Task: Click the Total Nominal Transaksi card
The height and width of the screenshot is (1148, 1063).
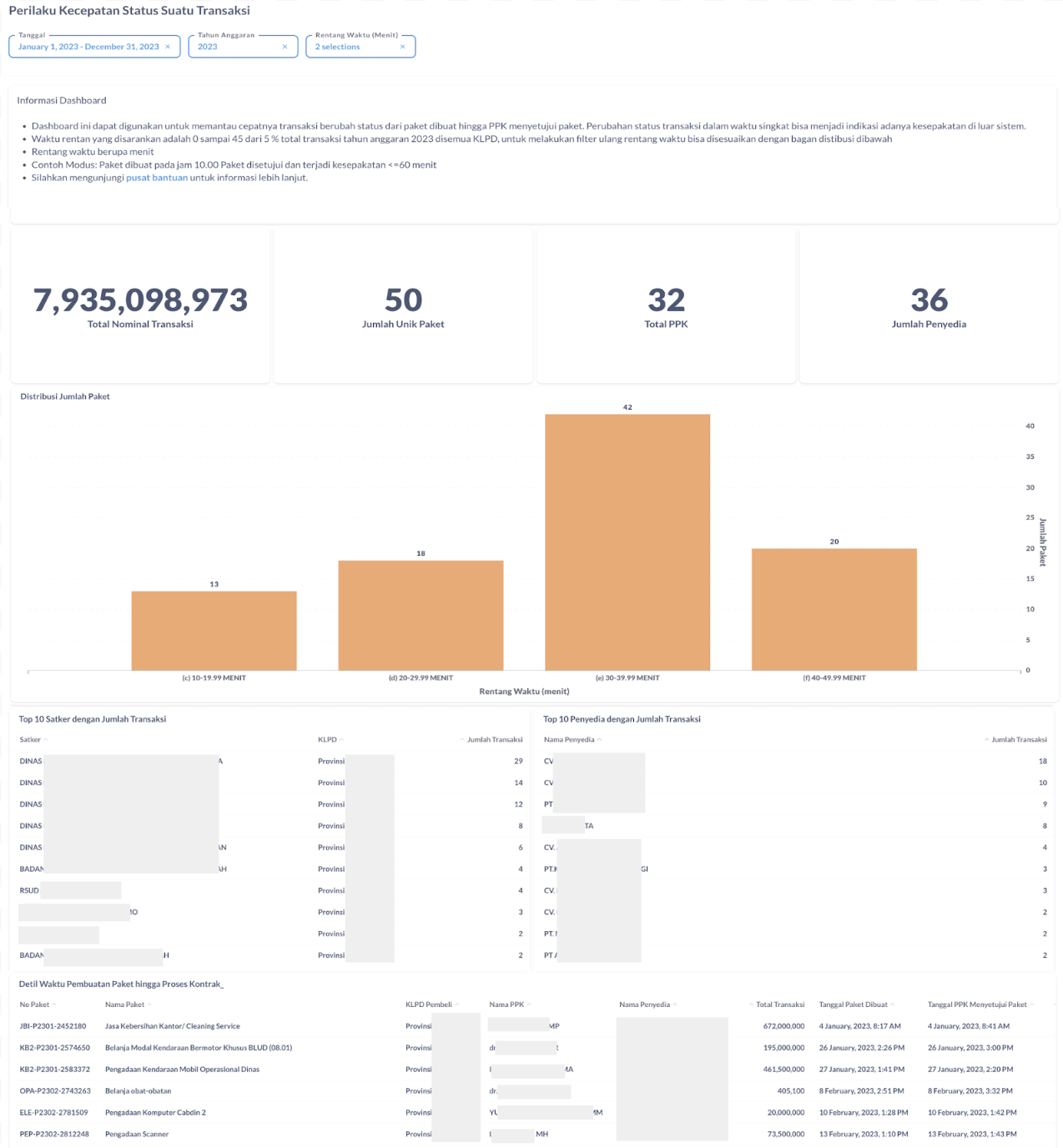Action: (x=140, y=306)
